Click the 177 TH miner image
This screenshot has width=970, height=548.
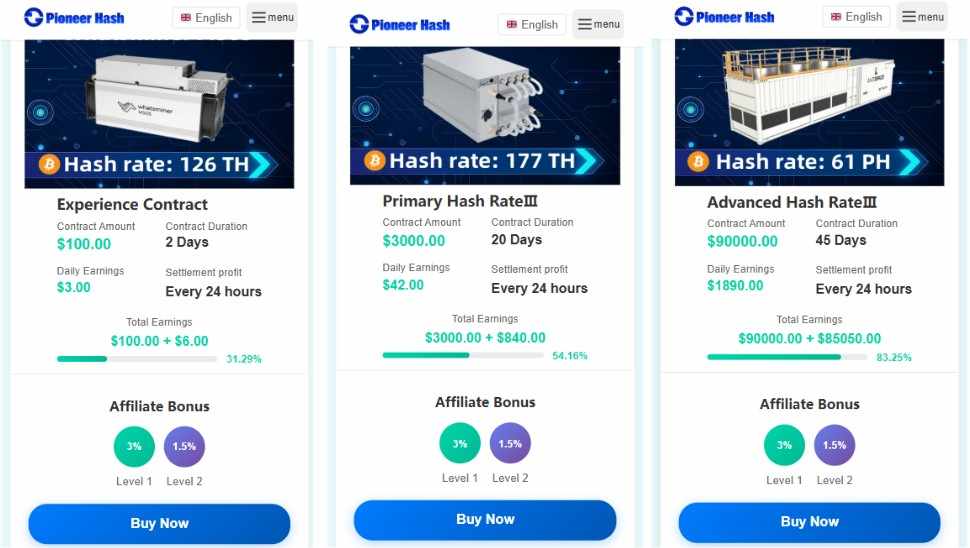tap(485, 115)
